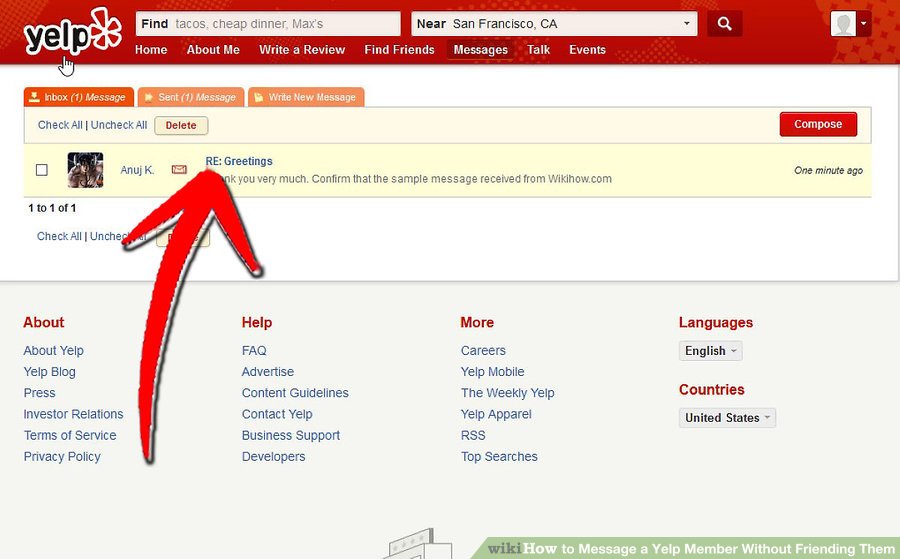Image resolution: width=900 pixels, height=559 pixels.
Task: Click the envelope icon beside Anuj K.
Action: [x=179, y=169]
